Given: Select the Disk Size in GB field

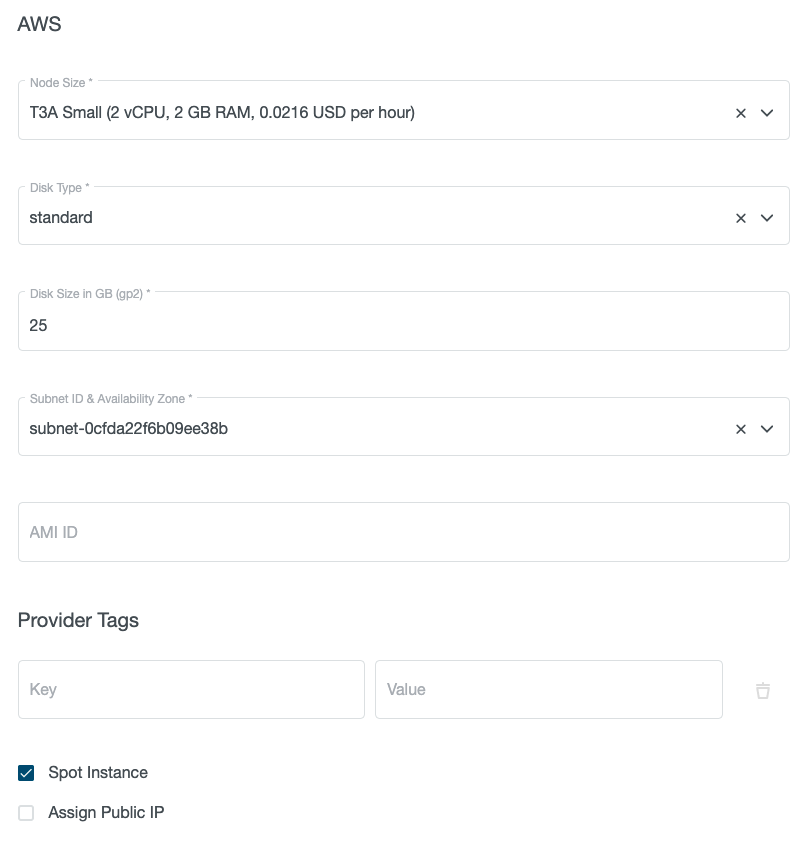Looking at the screenshot, I should coord(400,324).
